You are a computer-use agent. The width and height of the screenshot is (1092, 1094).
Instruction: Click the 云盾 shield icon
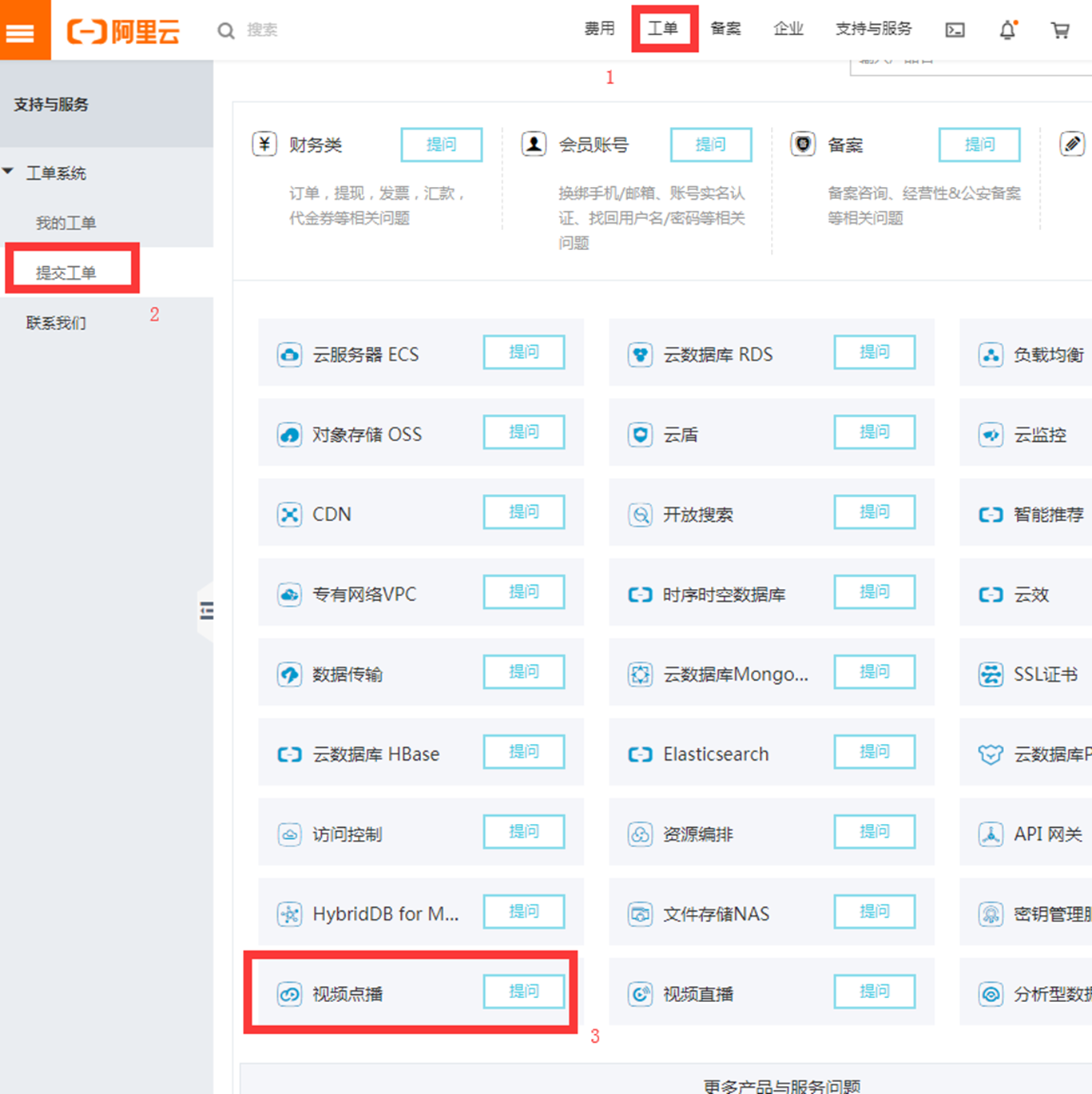[x=640, y=434]
